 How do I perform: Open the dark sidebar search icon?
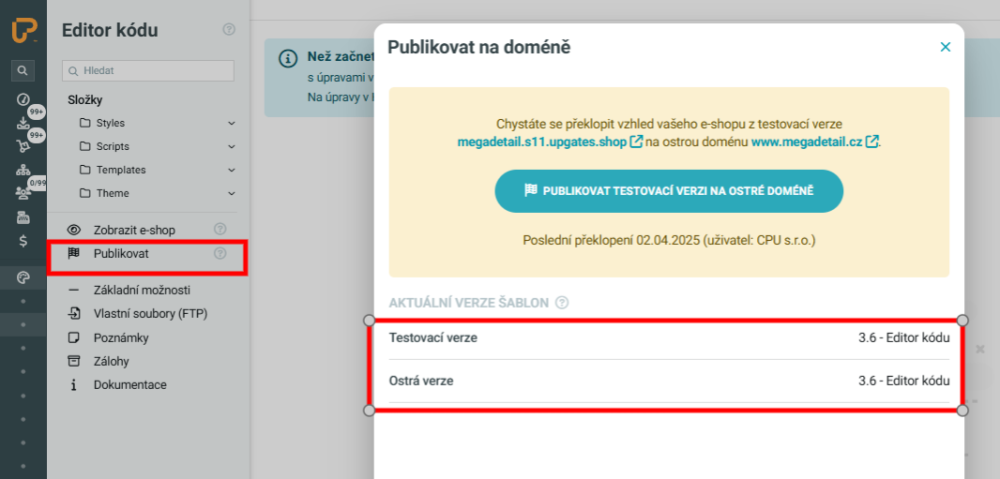coord(23,71)
